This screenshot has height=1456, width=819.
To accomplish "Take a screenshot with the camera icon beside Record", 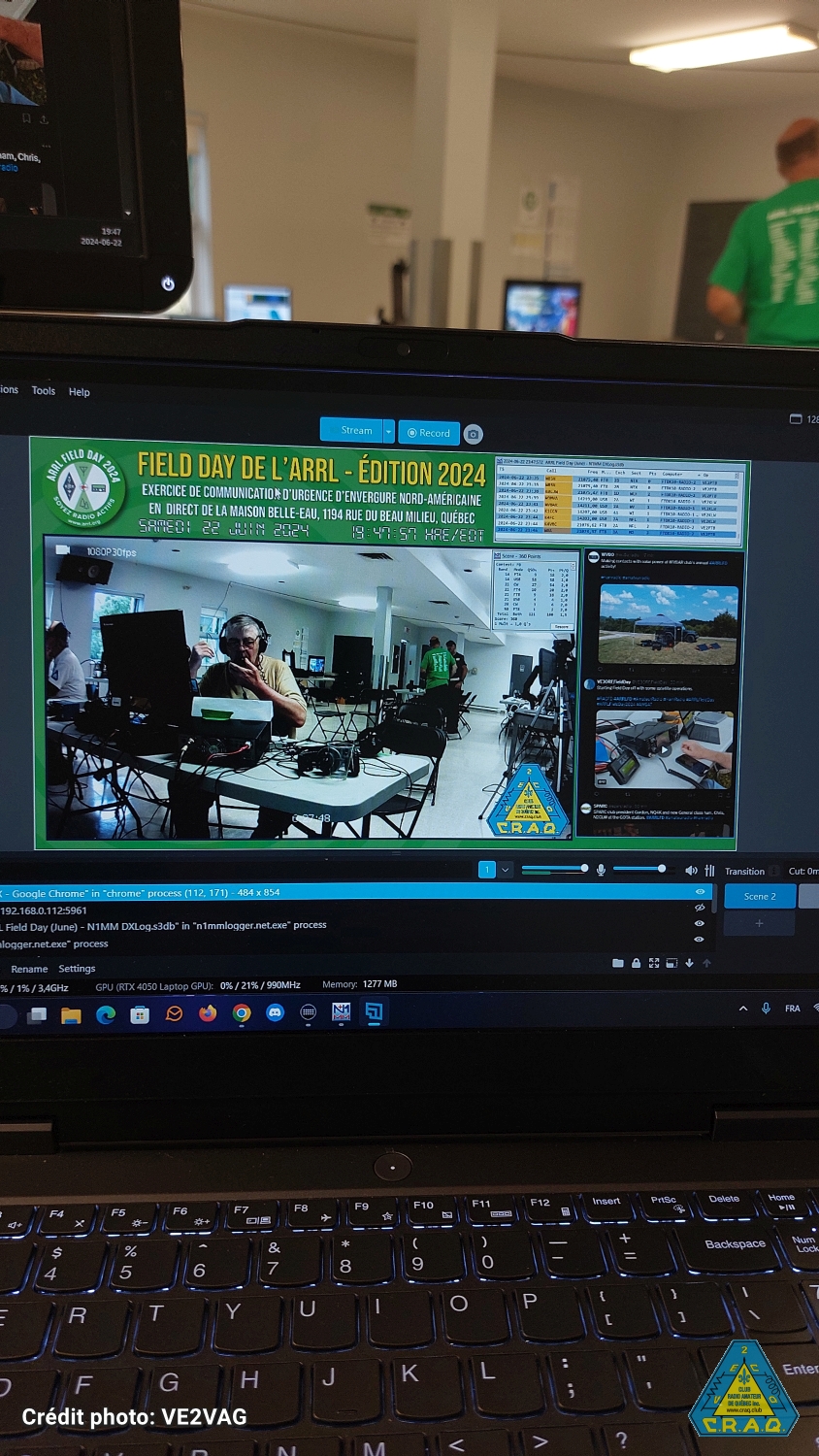I will (473, 434).
